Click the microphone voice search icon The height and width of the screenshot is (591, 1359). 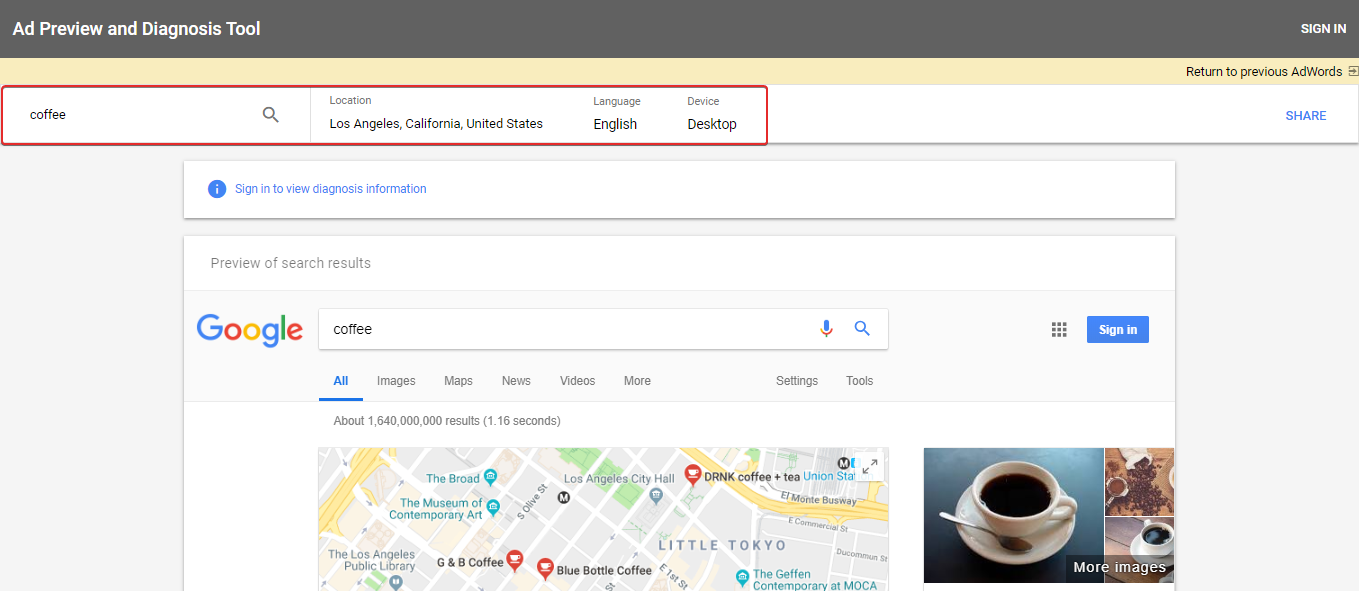826,328
